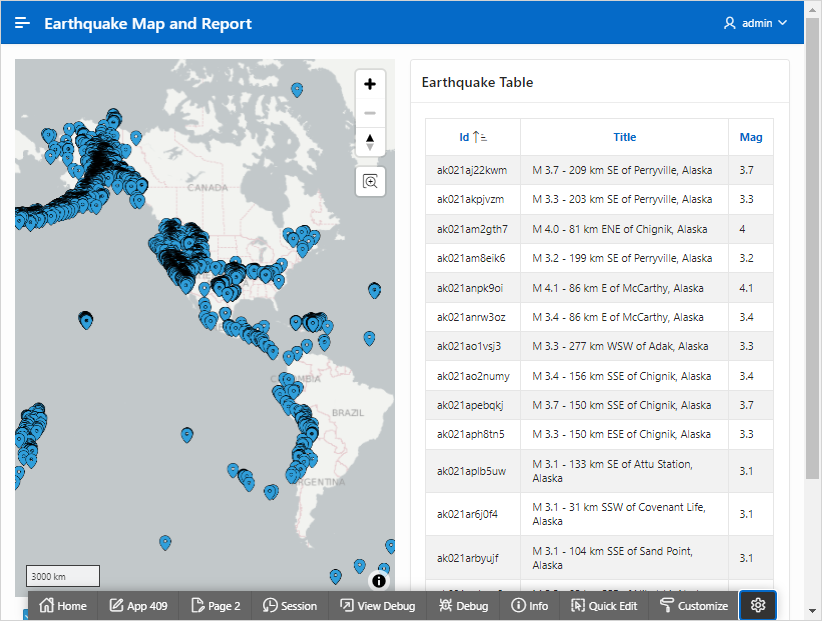Zoom out on the earthquake map
The width and height of the screenshot is (822, 621).
click(370, 113)
